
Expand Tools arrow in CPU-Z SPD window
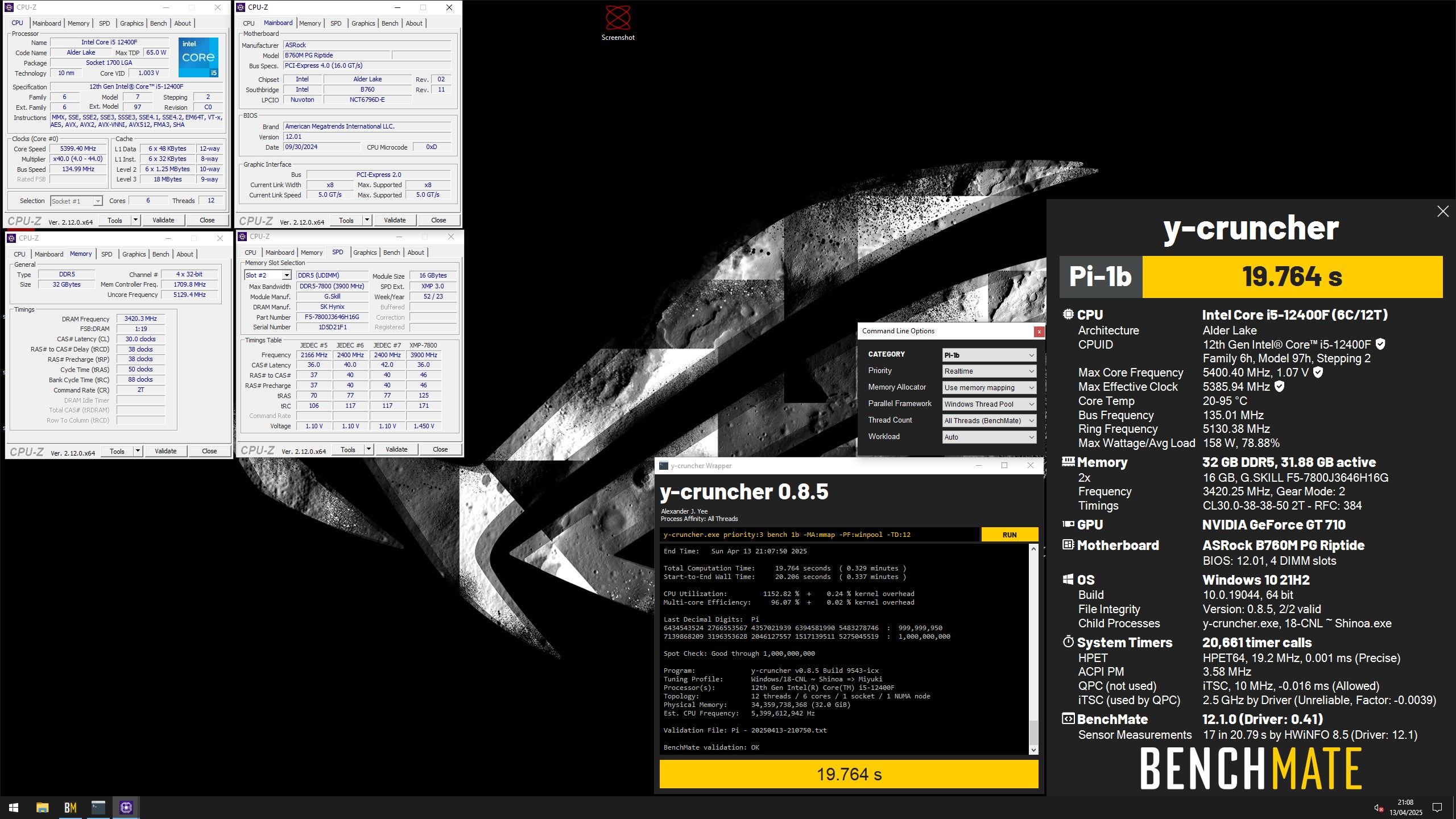[x=369, y=449]
